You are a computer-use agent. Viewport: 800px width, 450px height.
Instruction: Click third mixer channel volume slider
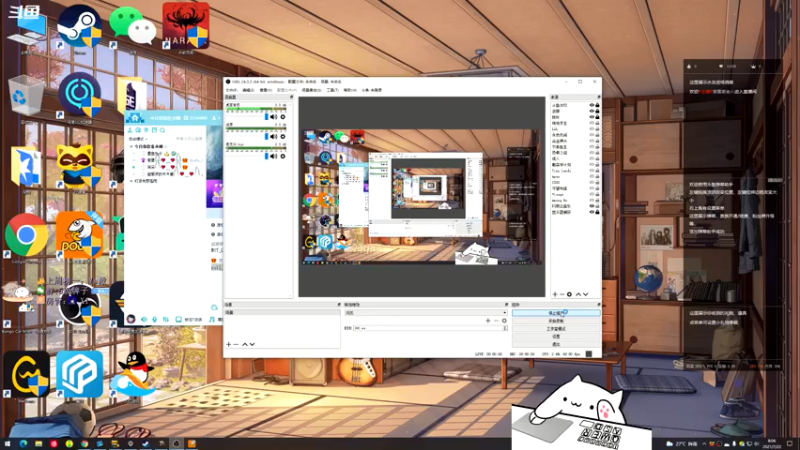pos(266,156)
